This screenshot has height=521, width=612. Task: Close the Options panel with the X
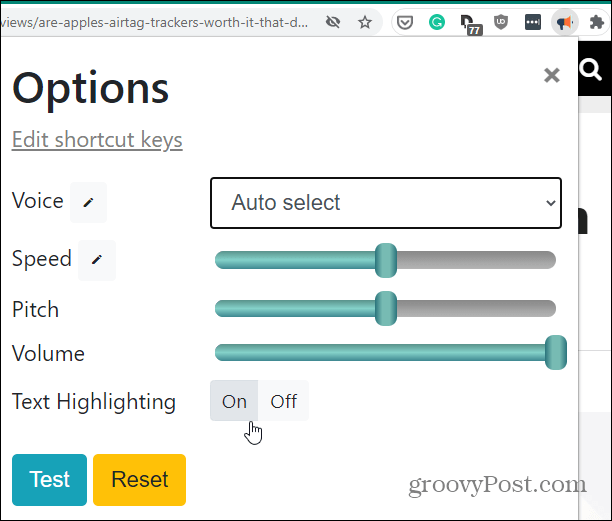(552, 75)
